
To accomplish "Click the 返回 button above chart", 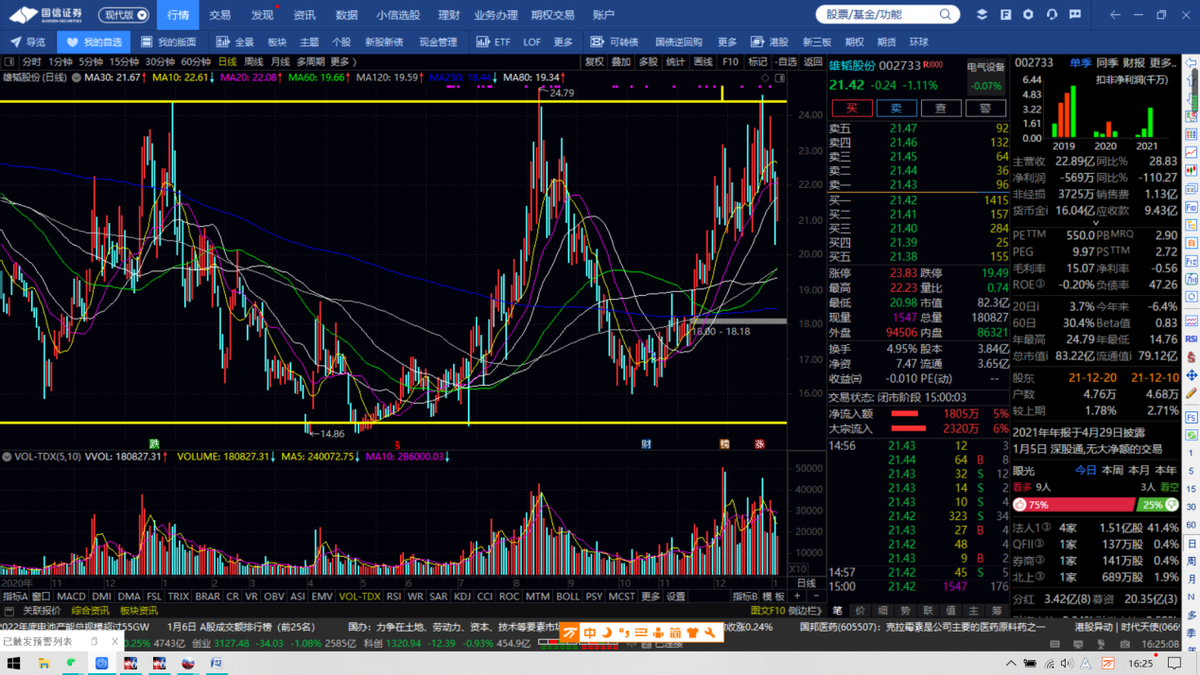I will coord(813,62).
